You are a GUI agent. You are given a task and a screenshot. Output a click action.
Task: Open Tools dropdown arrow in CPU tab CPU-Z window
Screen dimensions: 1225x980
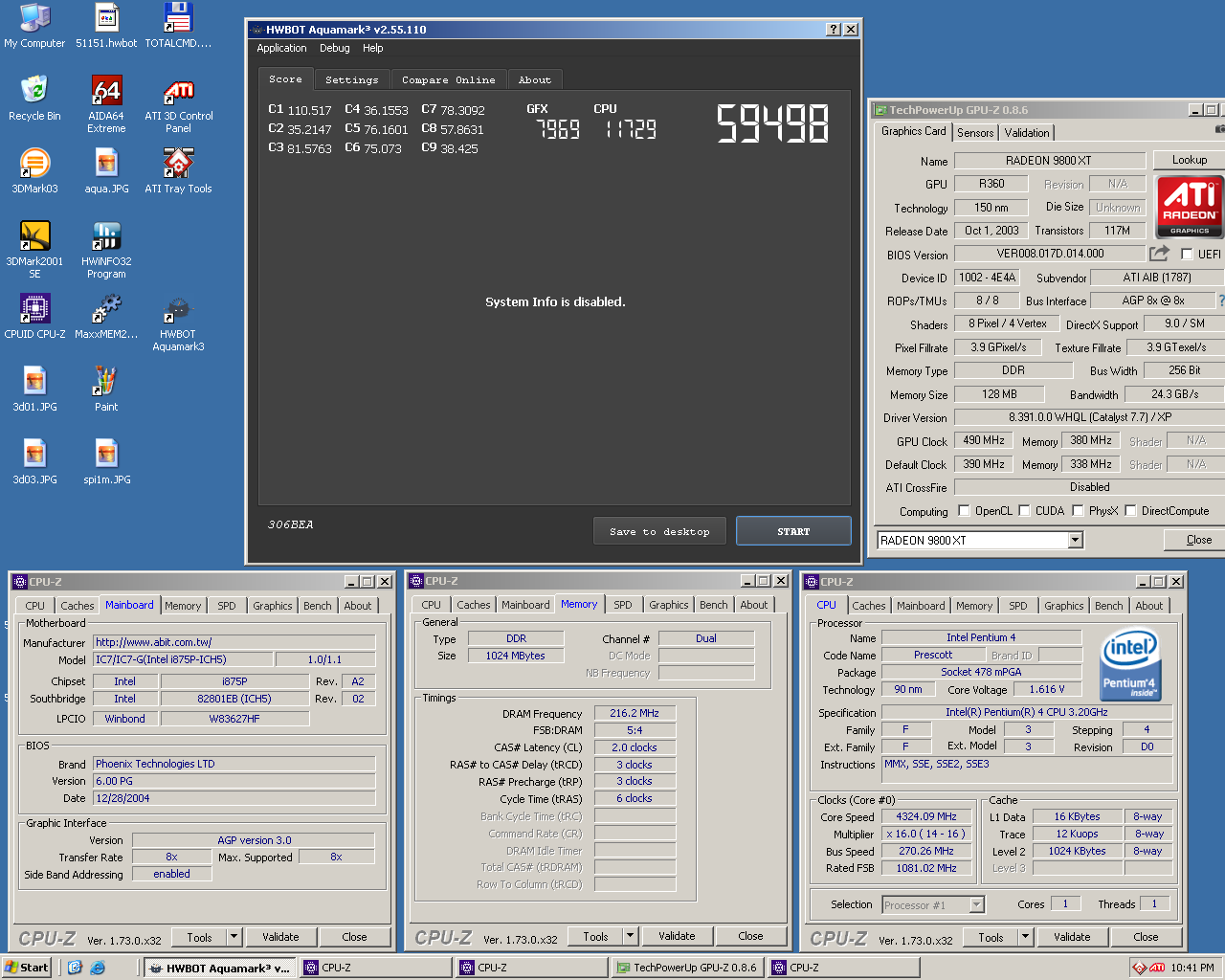(1025, 937)
